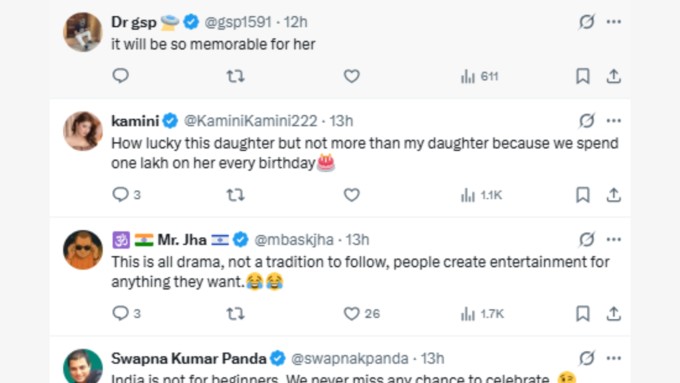Bookmark the kamini tweet
This screenshot has height=383, width=680.
(x=582, y=195)
